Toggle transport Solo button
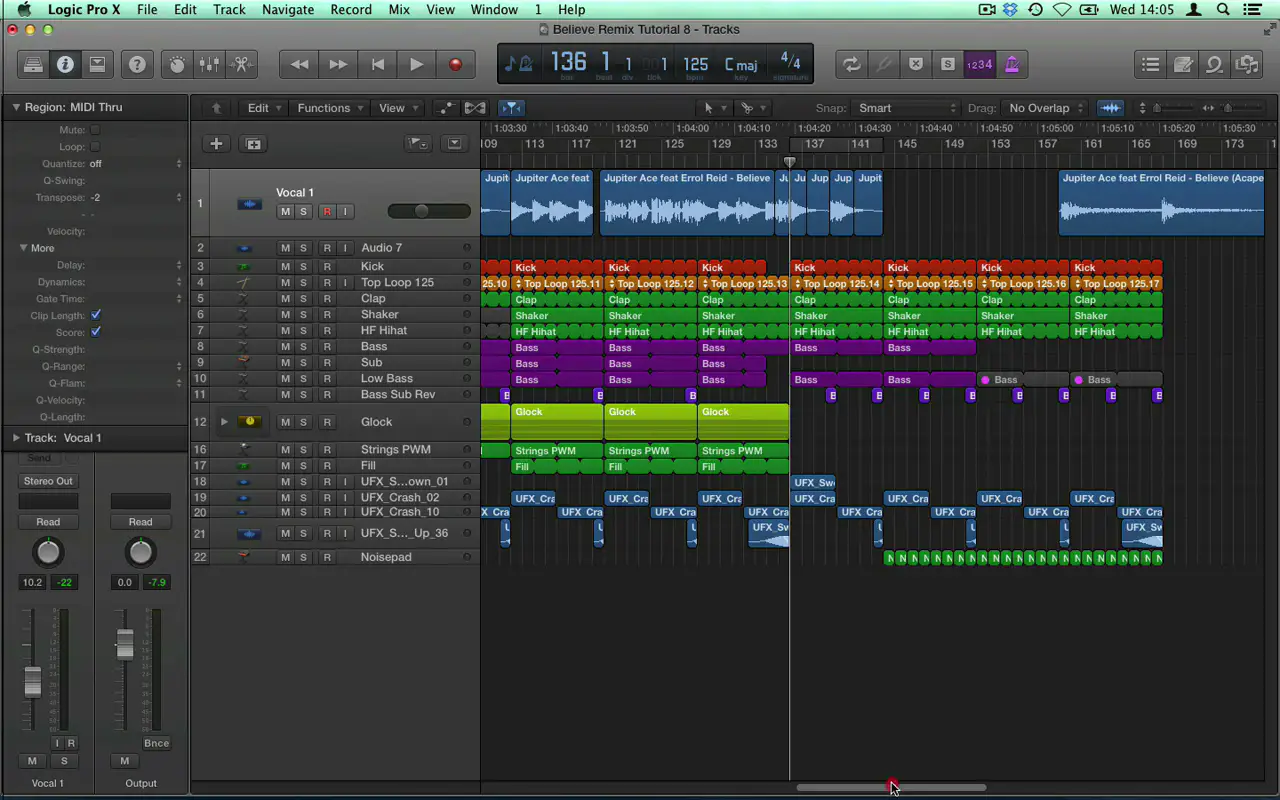Screen dimensions: 1280x800 pos(947,64)
